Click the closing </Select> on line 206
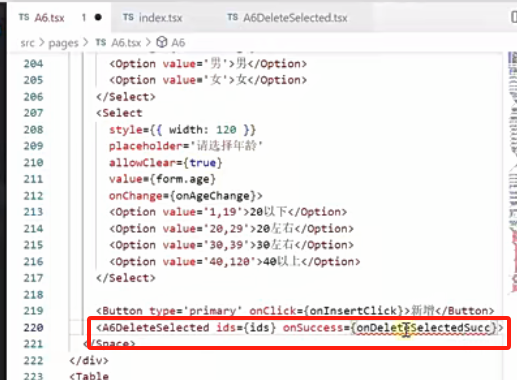The height and width of the screenshot is (380, 517). (x=126, y=97)
